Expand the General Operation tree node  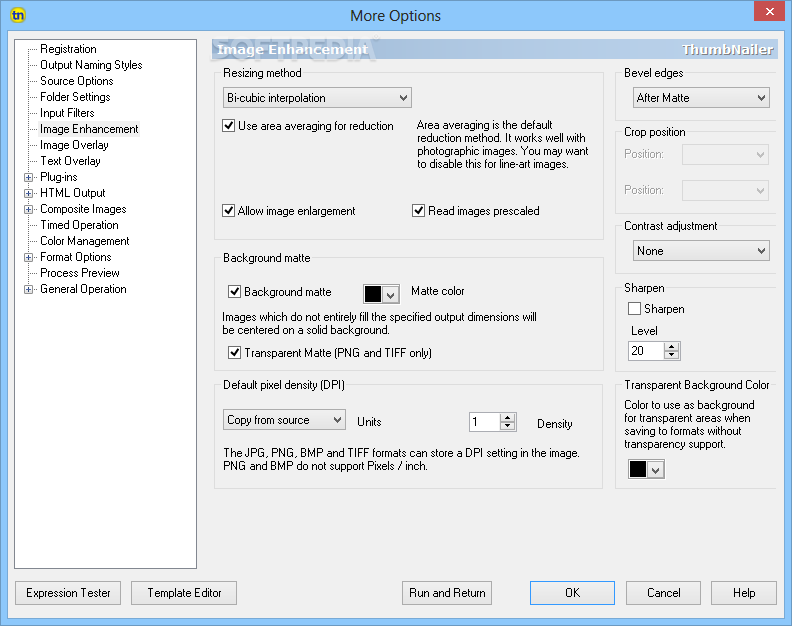(28, 290)
